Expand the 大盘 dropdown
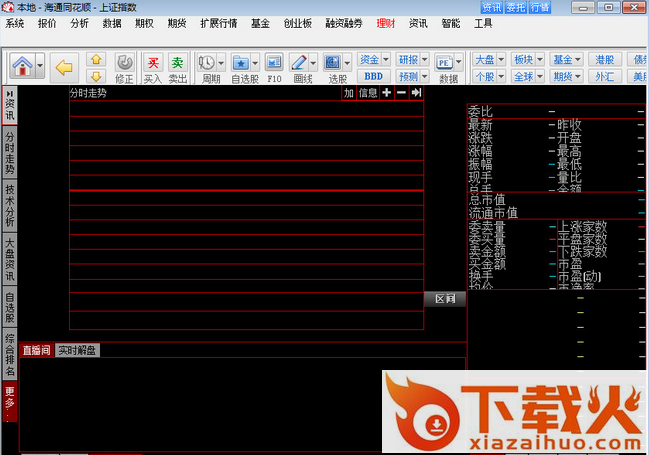Screen dimensions: 649x455 pos(488,60)
